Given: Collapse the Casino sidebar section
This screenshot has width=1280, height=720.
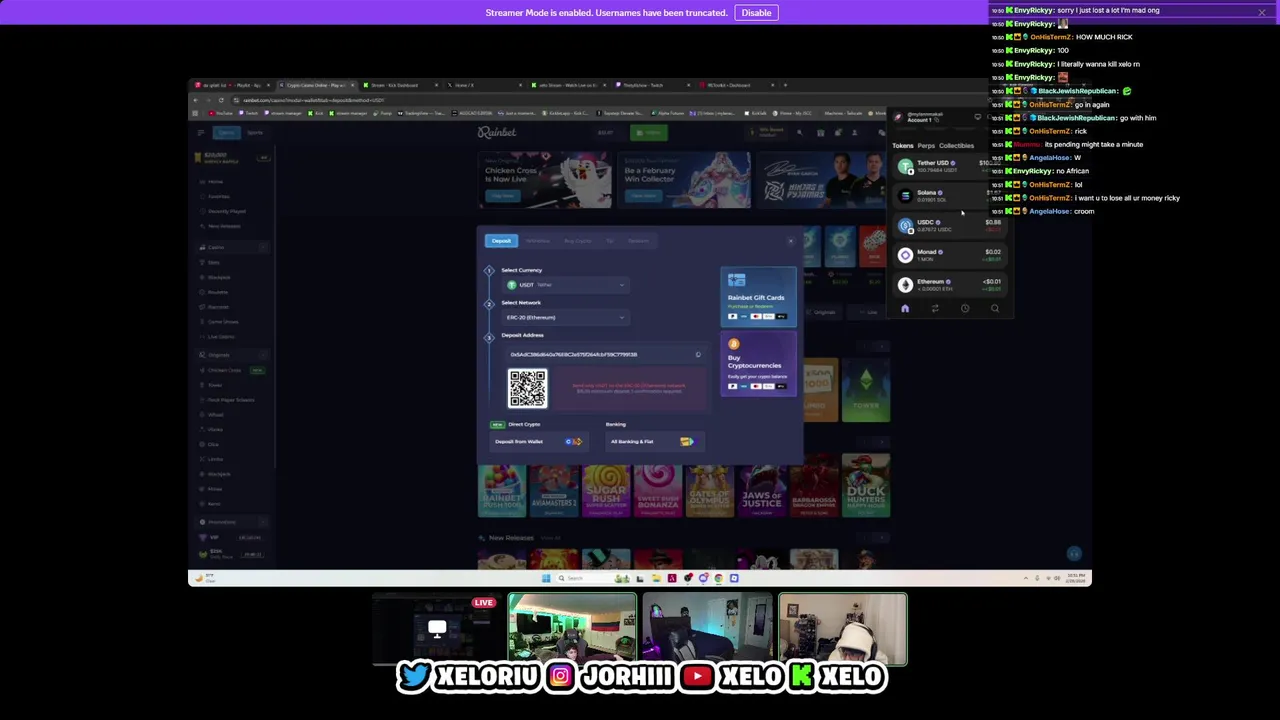Looking at the screenshot, I should pyautogui.click(x=264, y=247).
